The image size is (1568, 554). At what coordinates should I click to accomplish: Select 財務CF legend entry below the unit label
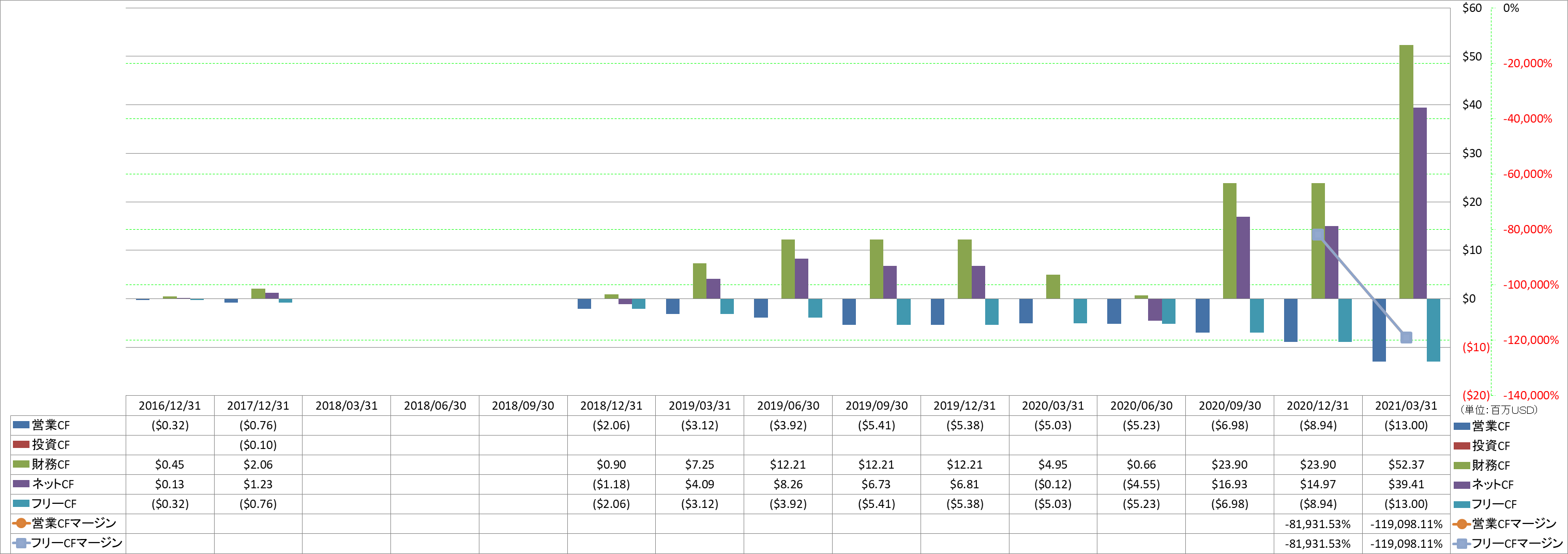(1482, 465)
